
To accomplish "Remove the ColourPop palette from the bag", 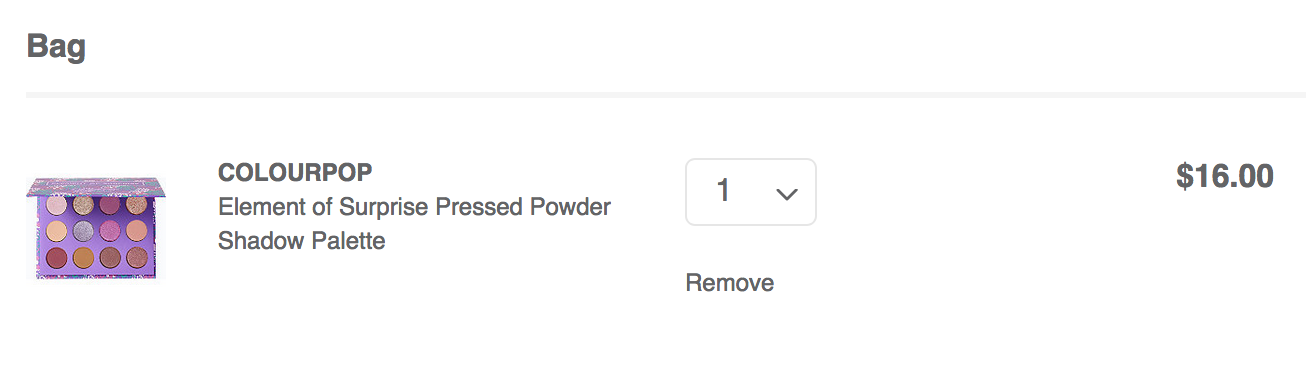I will pyautogui.click(x=730, y=283).
